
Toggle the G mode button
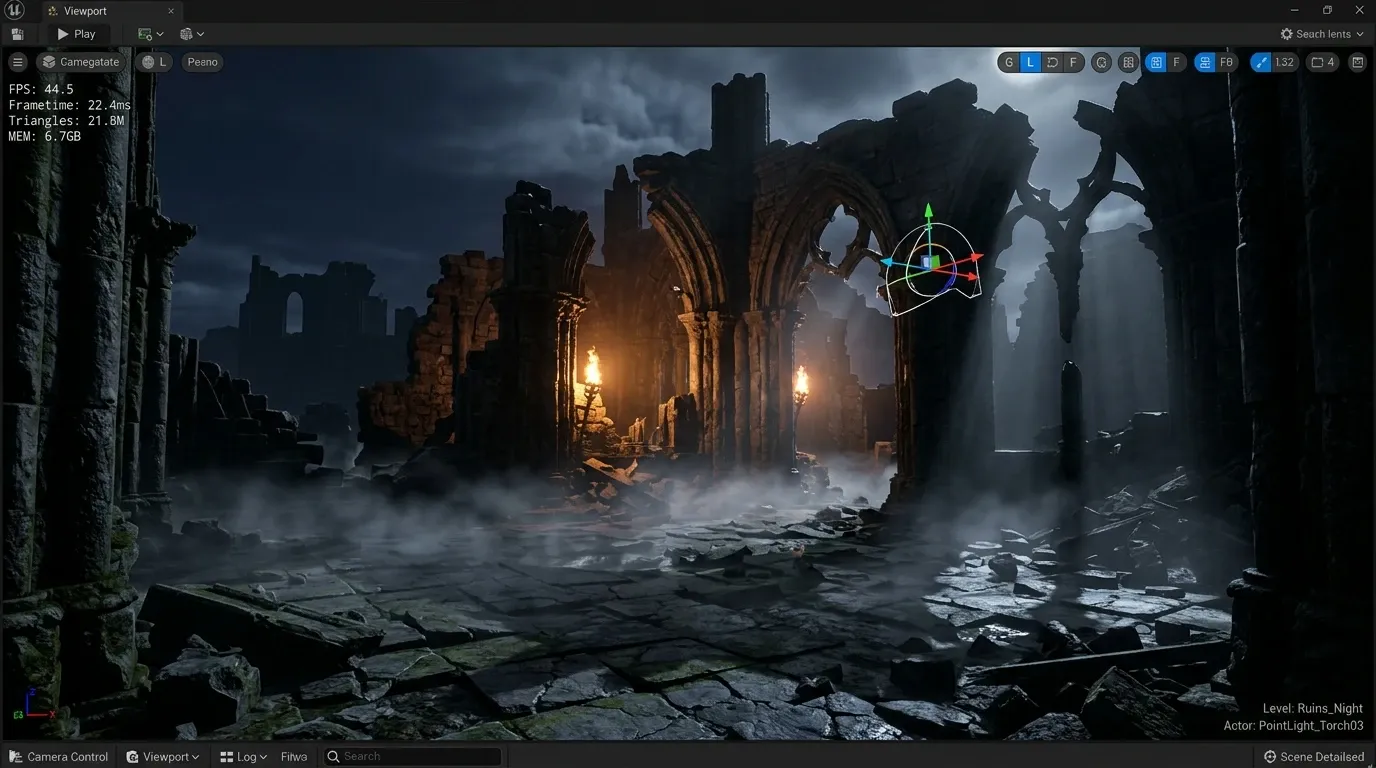(x=1008, y=62)
